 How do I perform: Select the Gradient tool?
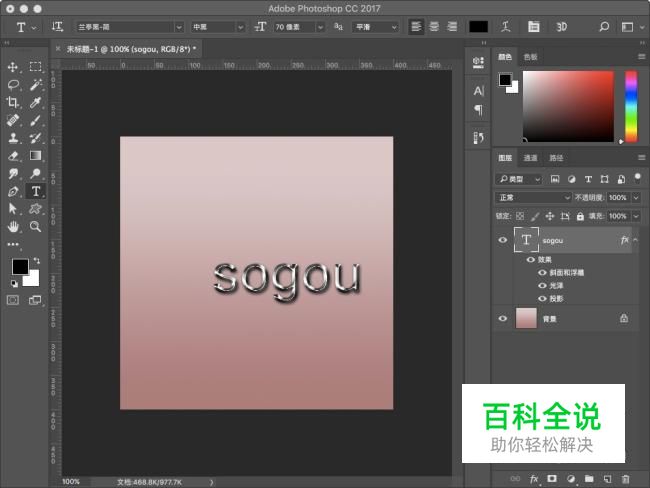(x=35, y=155)
